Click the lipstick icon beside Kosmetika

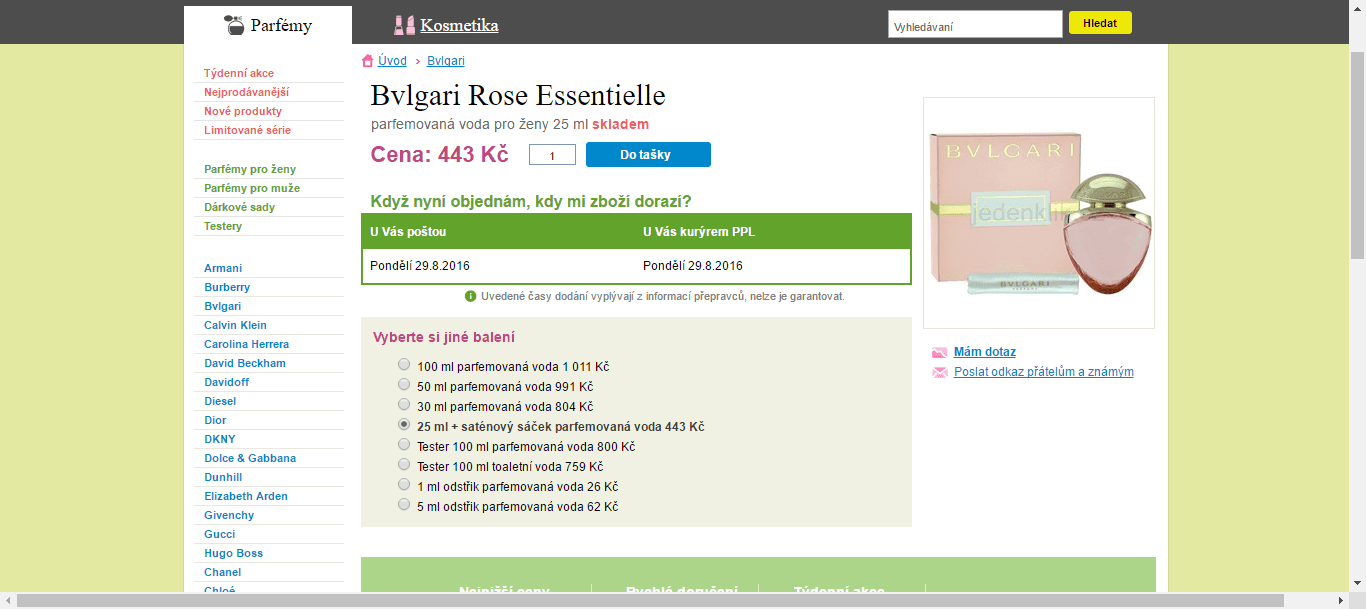click(404, 25)
